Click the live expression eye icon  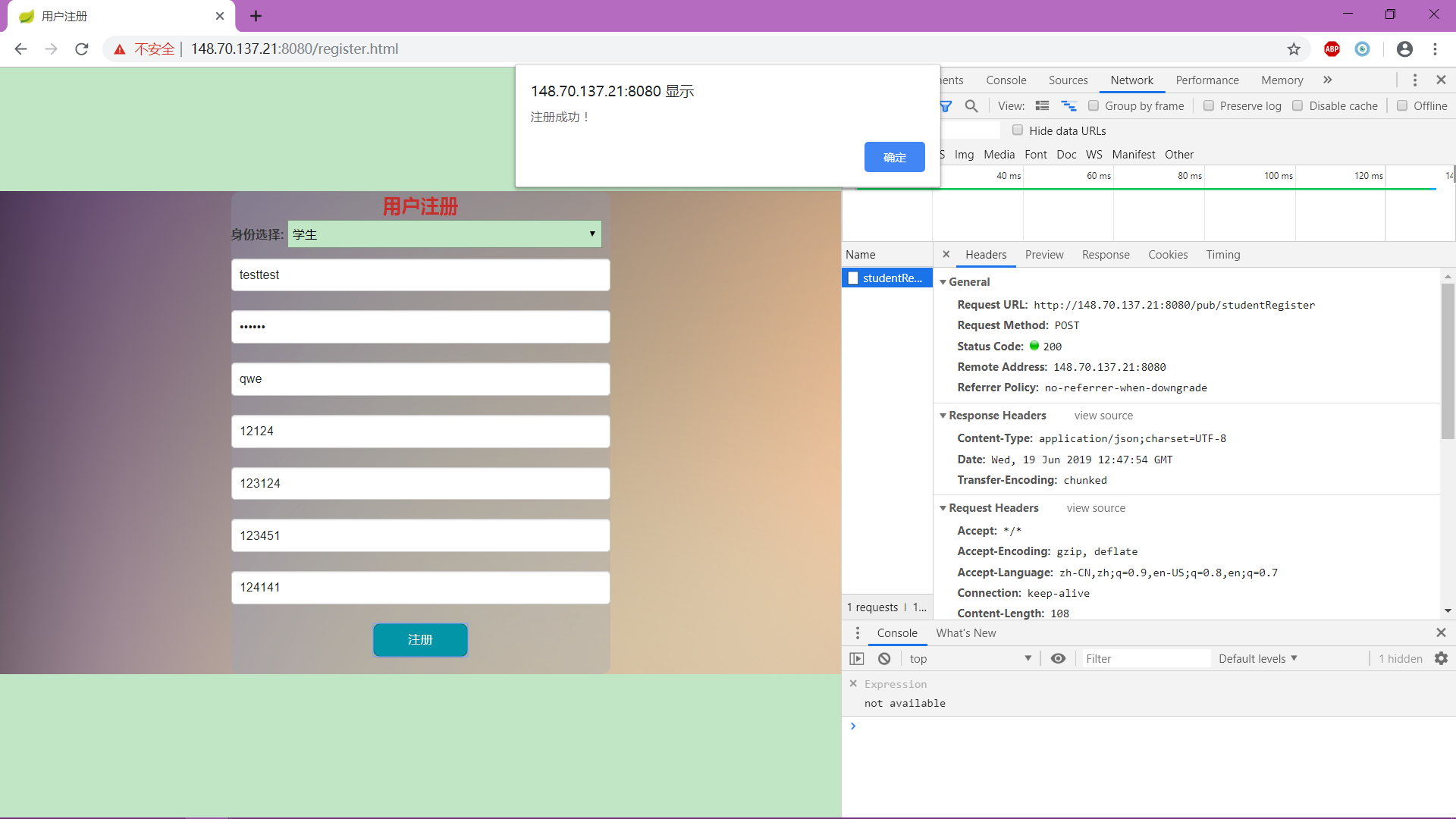point(1058,658)
